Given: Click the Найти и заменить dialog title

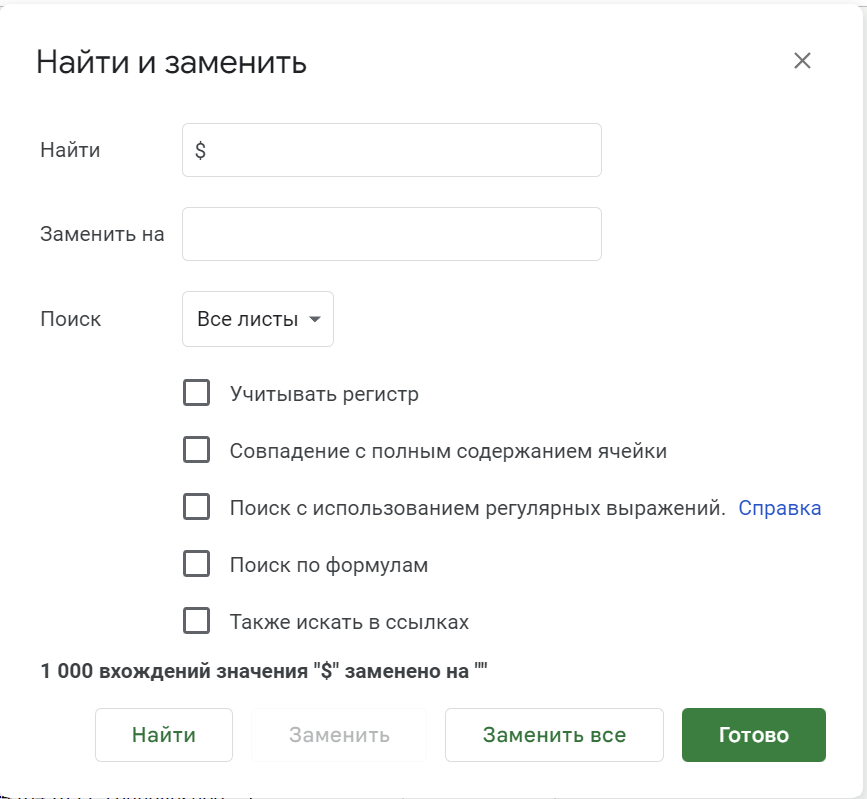Looking at the screenshot, I should [x=171, y=62].
